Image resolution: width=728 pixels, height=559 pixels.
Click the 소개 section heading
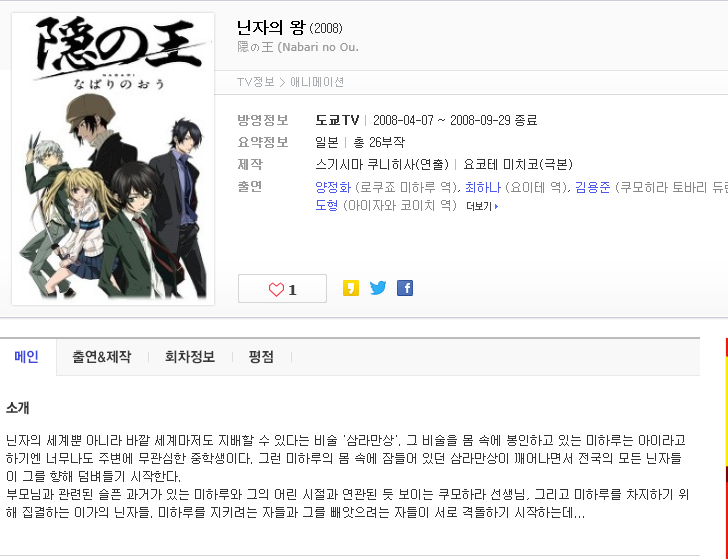click(18, 408)
